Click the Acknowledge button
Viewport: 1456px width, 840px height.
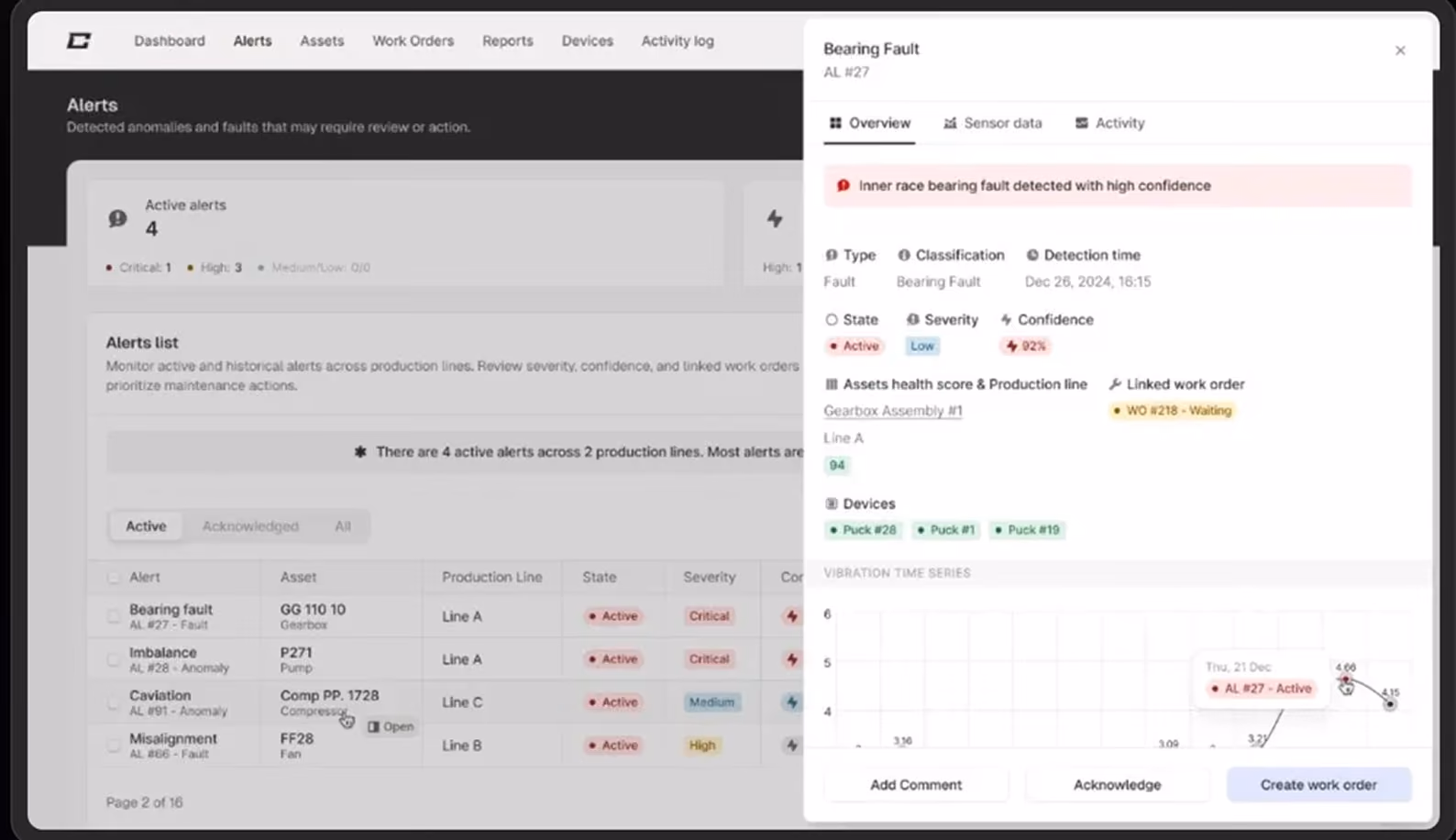tap(1117, 785)
